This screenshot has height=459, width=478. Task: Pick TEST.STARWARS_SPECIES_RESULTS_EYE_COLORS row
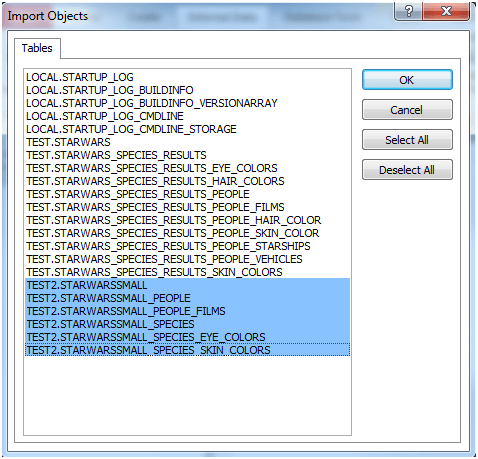pyautogui.click(x=187, y=168)
